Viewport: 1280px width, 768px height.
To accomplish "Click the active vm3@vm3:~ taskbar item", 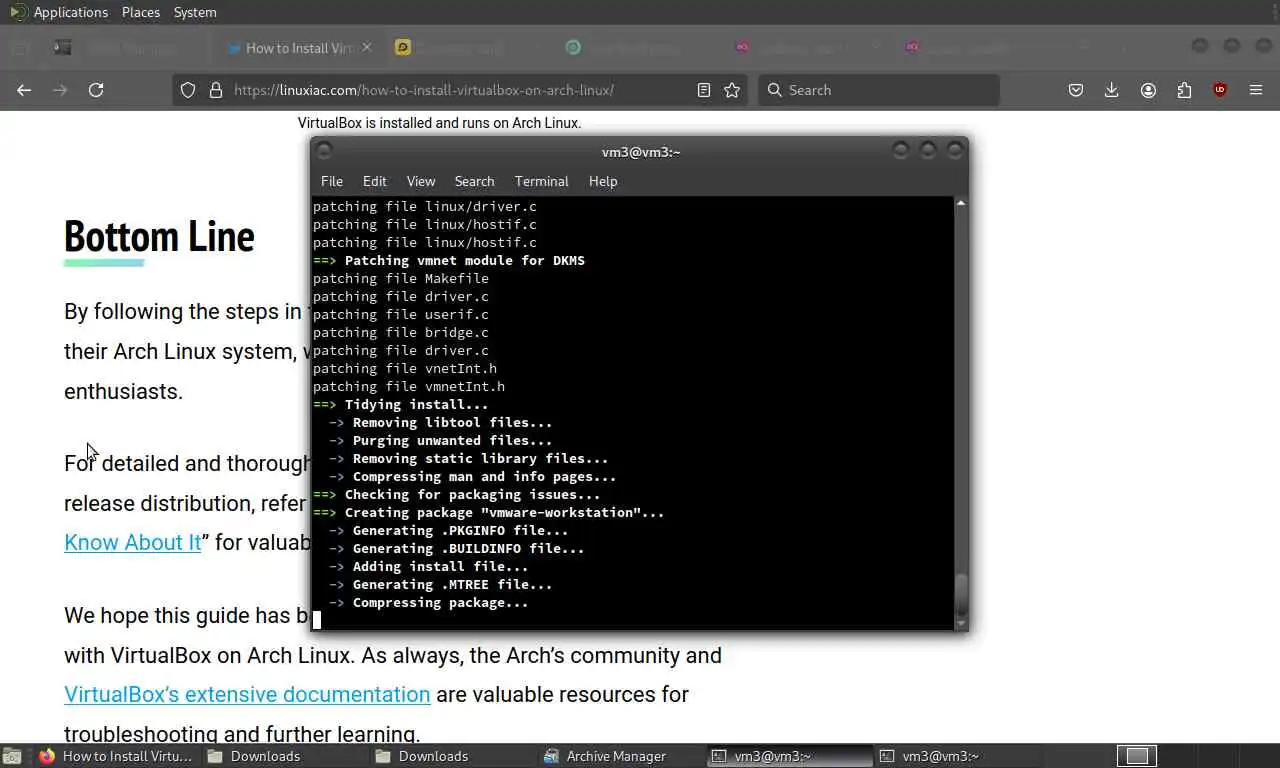I will pyautogui.click(x=788, y=756).
